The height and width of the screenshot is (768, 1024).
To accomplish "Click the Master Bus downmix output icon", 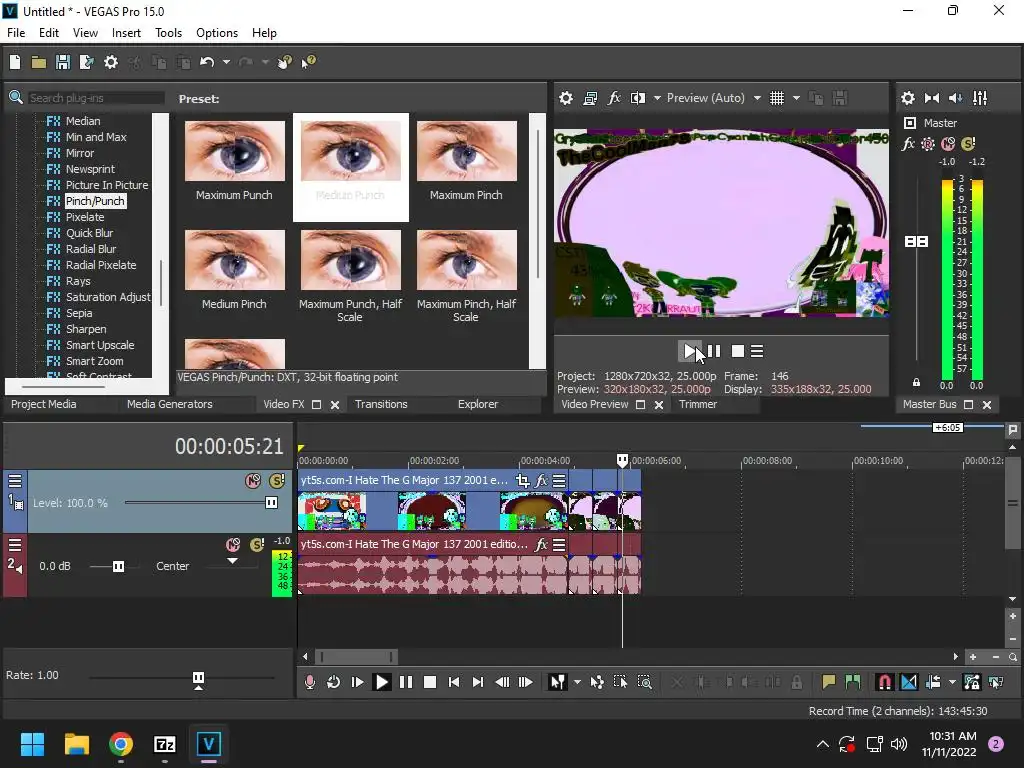I will (x=932, y=98).
